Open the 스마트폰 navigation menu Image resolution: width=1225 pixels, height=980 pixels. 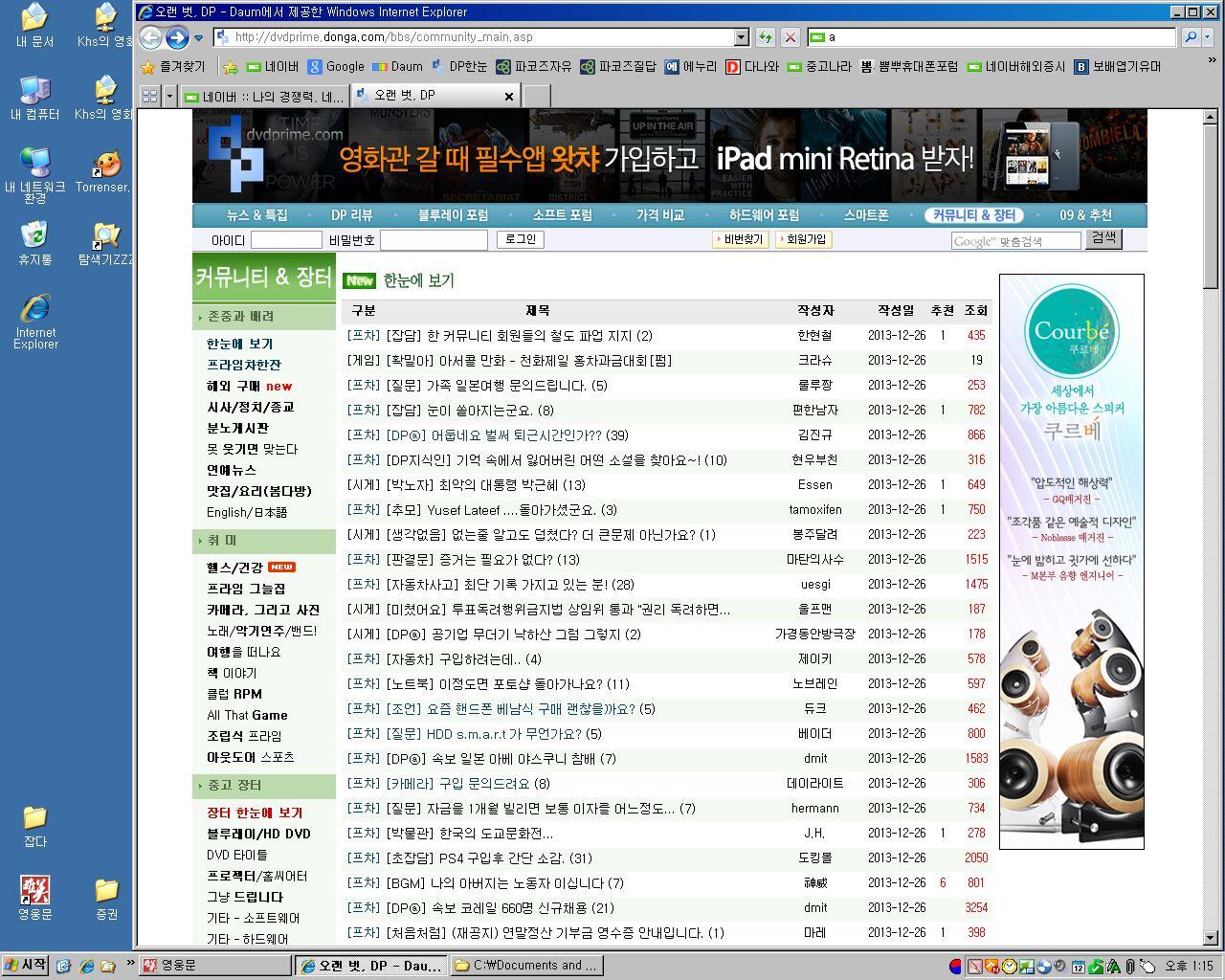(x=866, y=215)
